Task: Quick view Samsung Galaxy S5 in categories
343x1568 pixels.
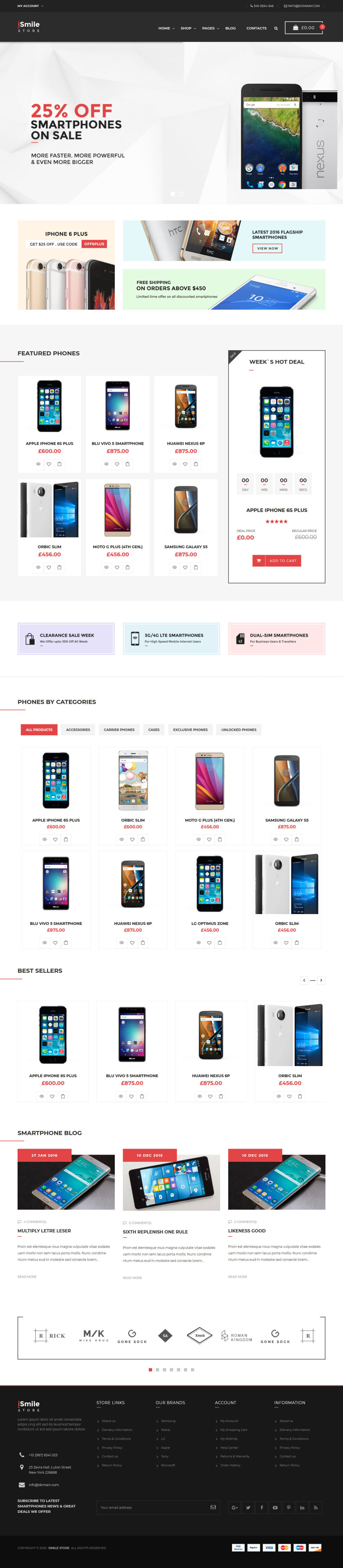Action: point(276,840)
